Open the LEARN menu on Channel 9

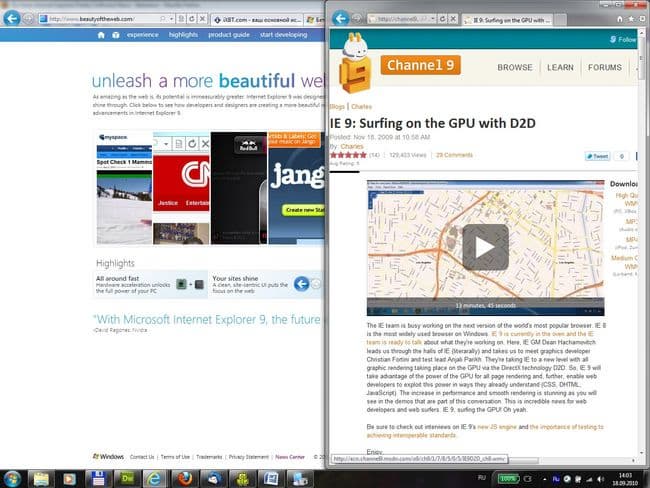coord(560,68)
